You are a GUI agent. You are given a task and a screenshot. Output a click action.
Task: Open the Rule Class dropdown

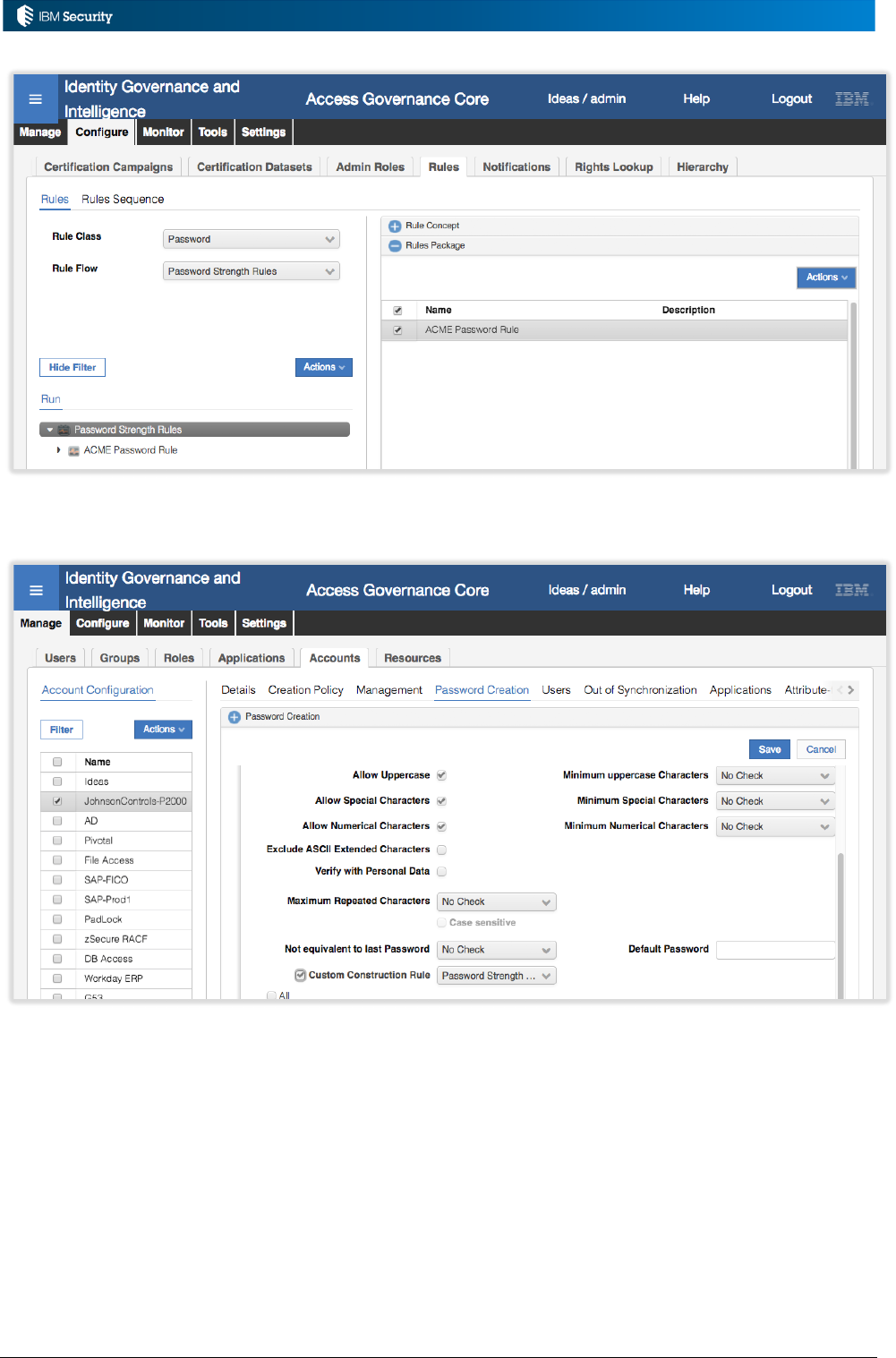coord(252,240)
